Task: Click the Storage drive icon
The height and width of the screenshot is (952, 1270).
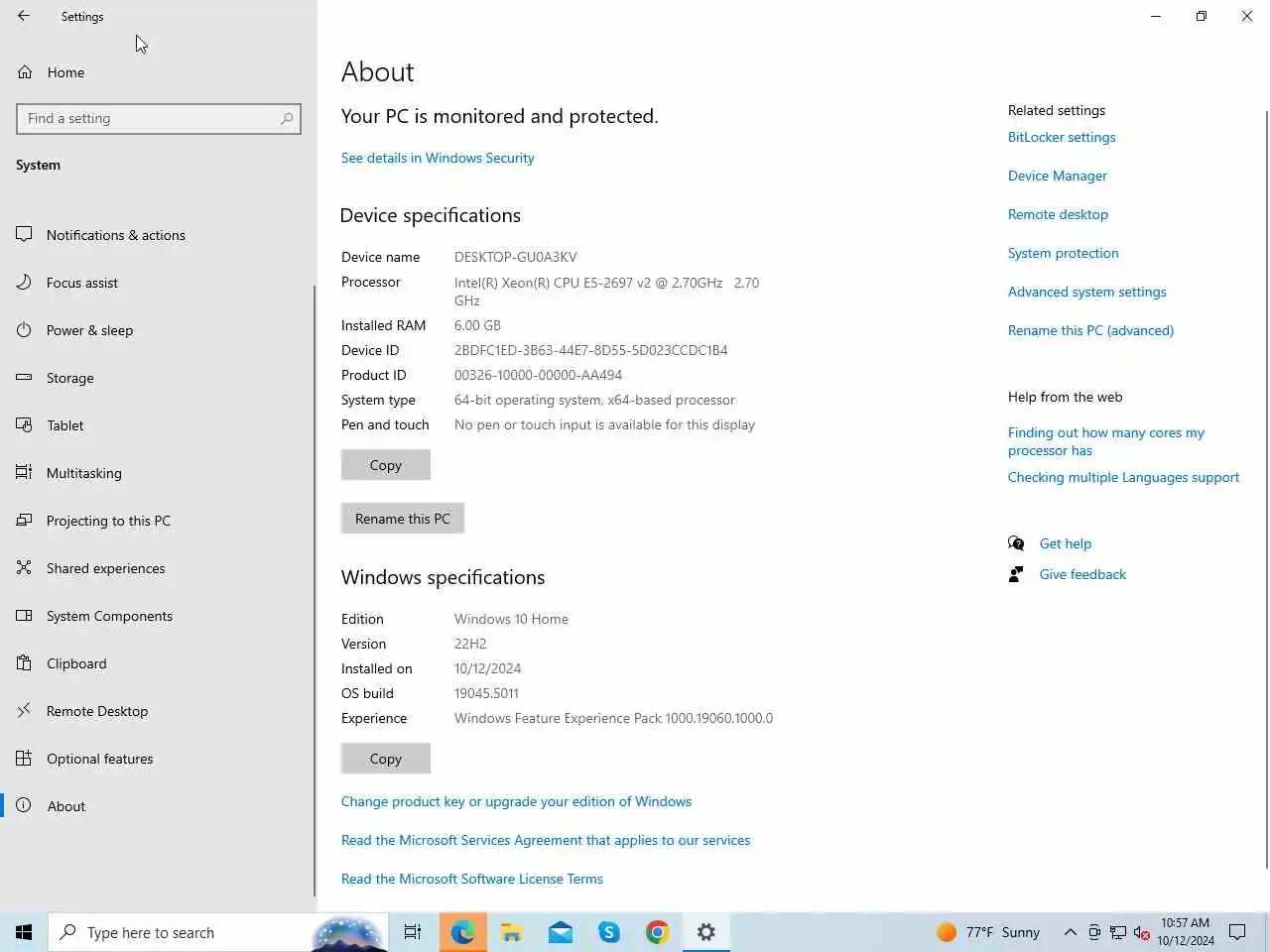Action: 25,378
